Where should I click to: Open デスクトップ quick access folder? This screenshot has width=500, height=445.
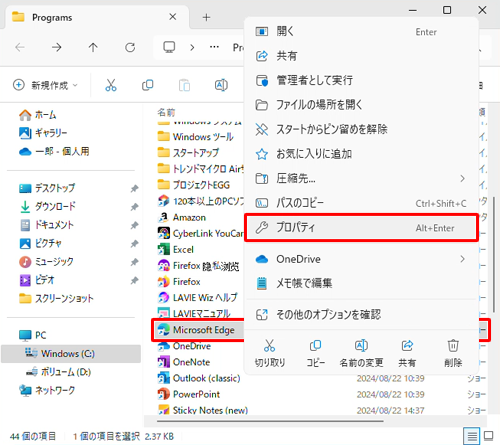[47, 188]
